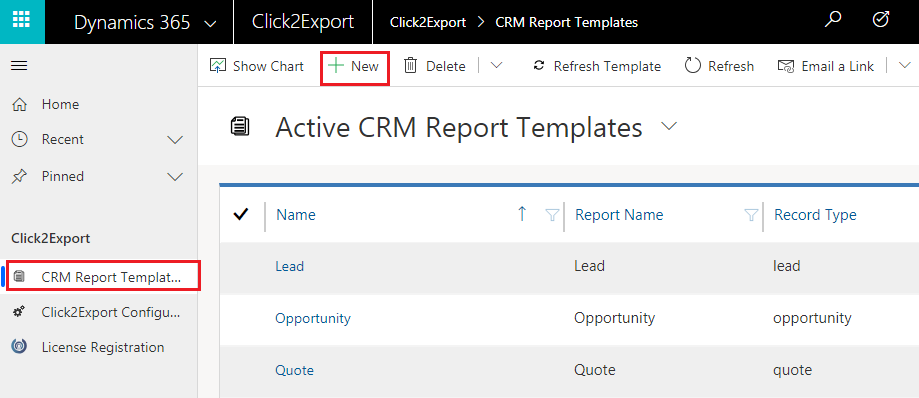Expand the Recent chevron

point(175,140)
